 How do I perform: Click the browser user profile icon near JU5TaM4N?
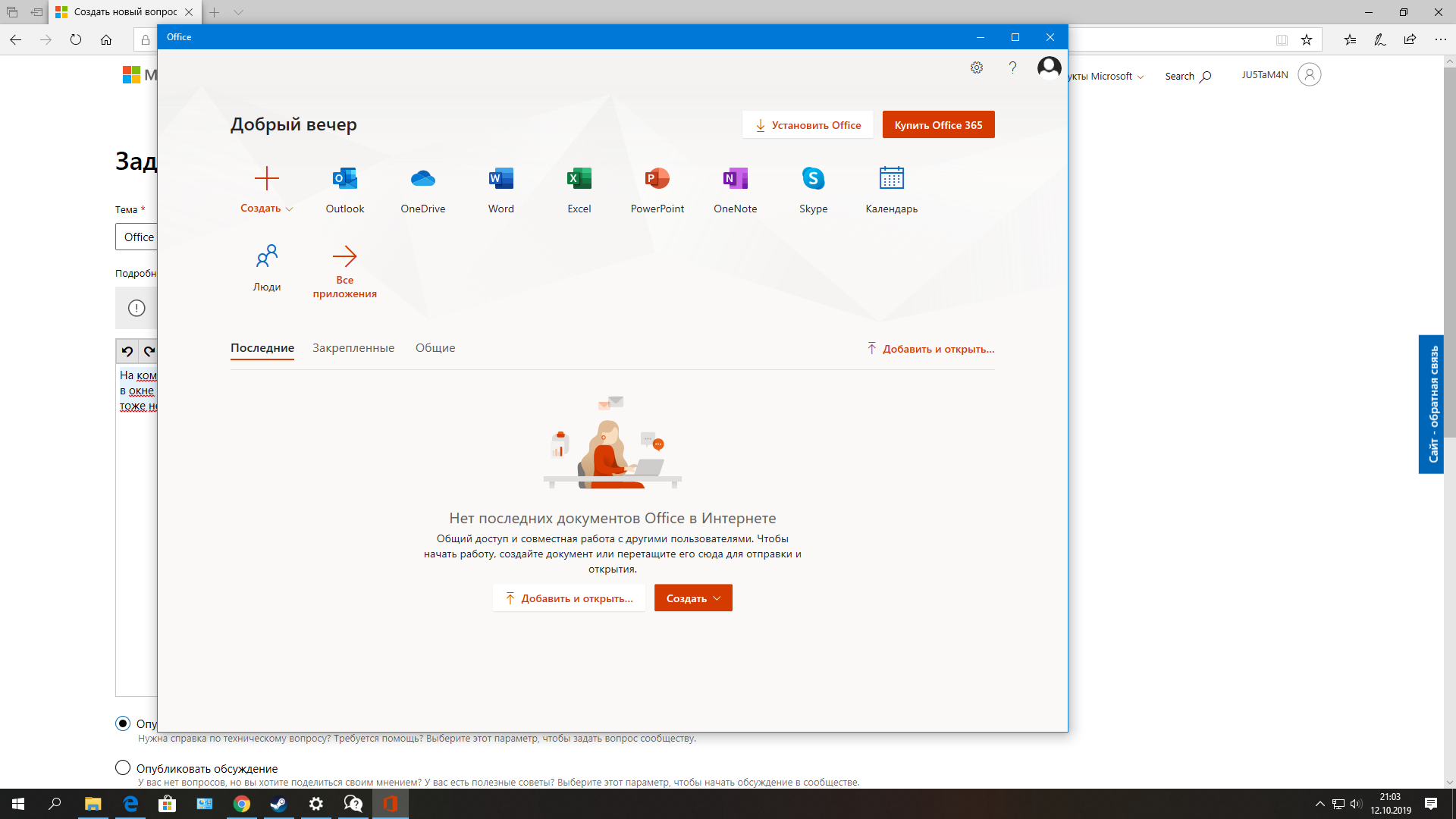coord(1310,74)
